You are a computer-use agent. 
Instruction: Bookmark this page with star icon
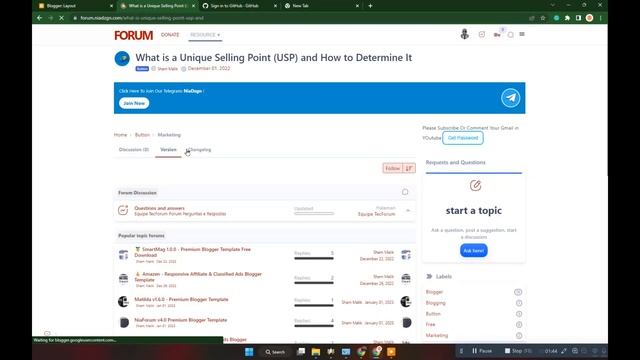(x=543, y=18)
